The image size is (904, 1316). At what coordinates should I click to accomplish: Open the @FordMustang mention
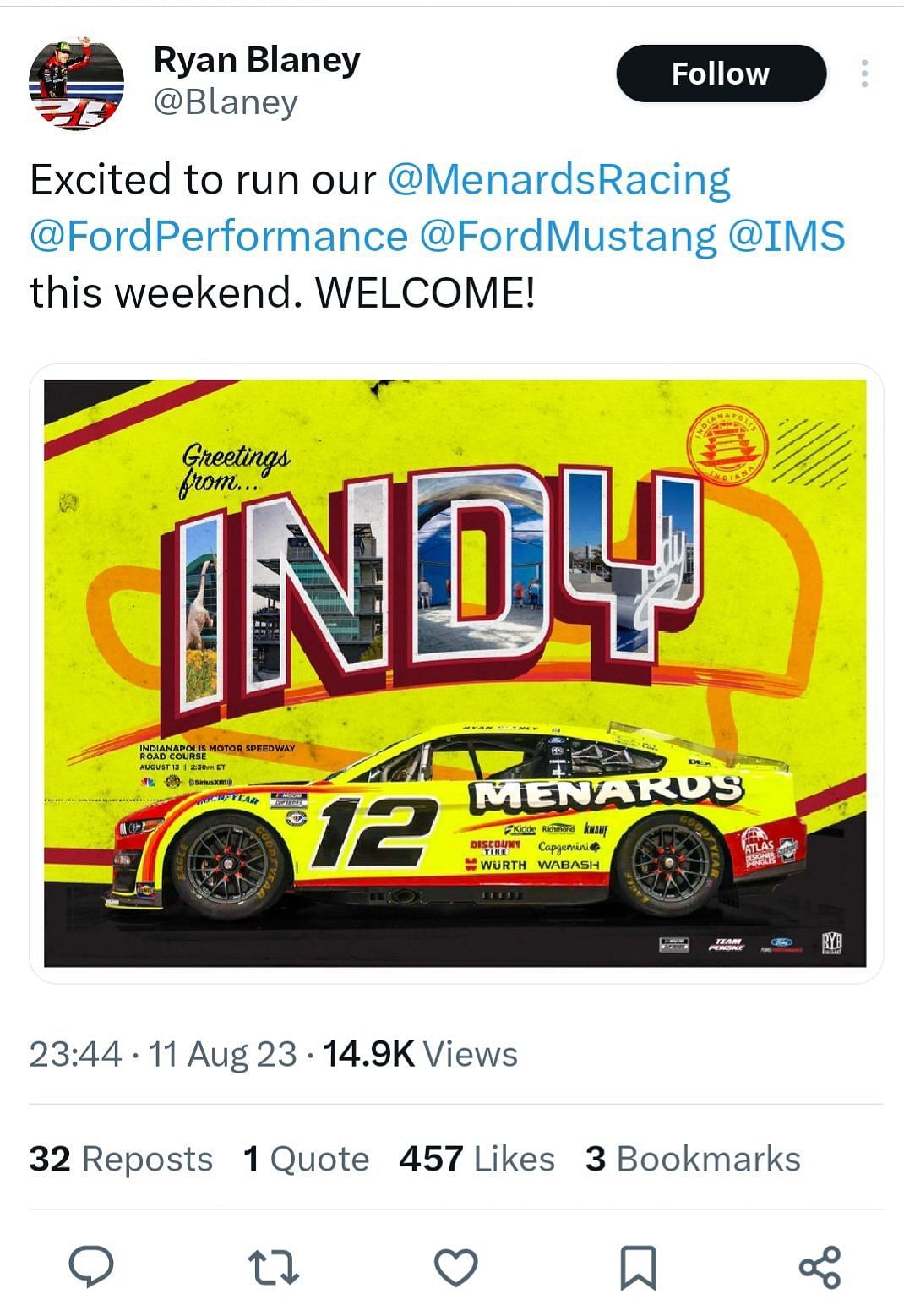pos(567,237)
